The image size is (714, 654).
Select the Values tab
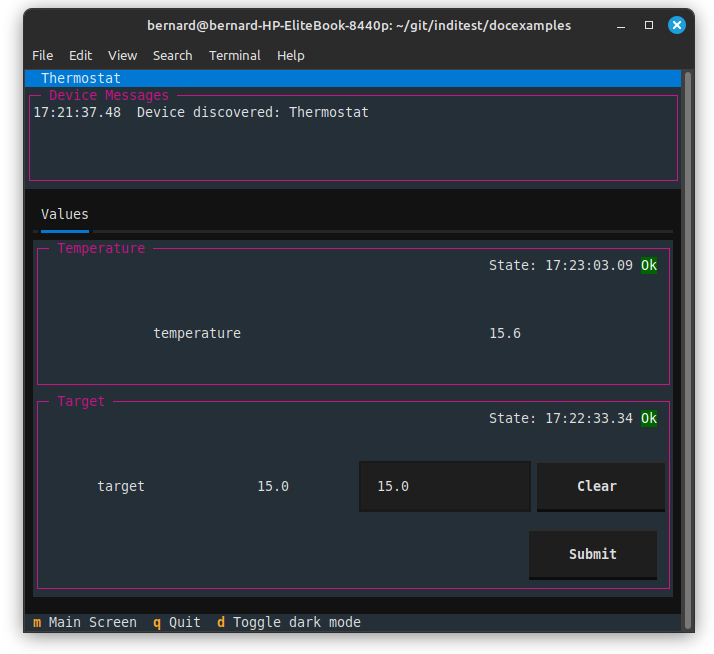pyautogui.click(x=65, y=215)
